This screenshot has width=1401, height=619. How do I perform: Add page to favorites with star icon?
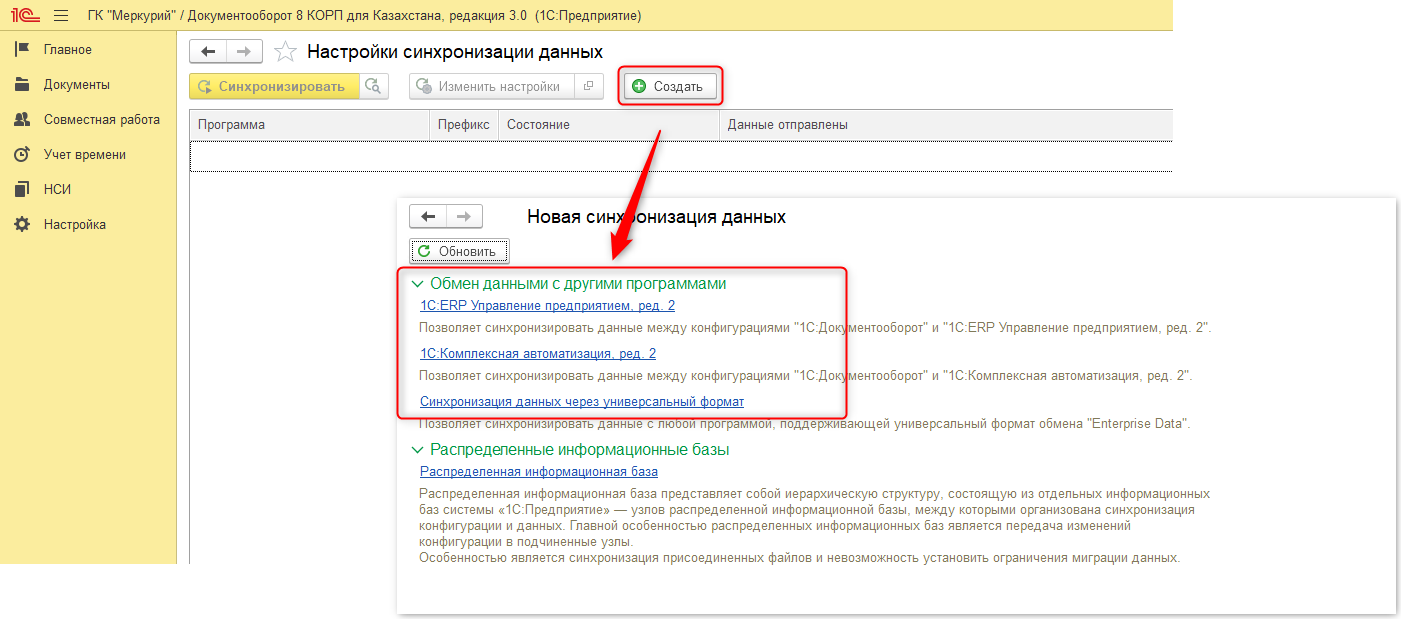pyautogui.click(x=285, y=52)
